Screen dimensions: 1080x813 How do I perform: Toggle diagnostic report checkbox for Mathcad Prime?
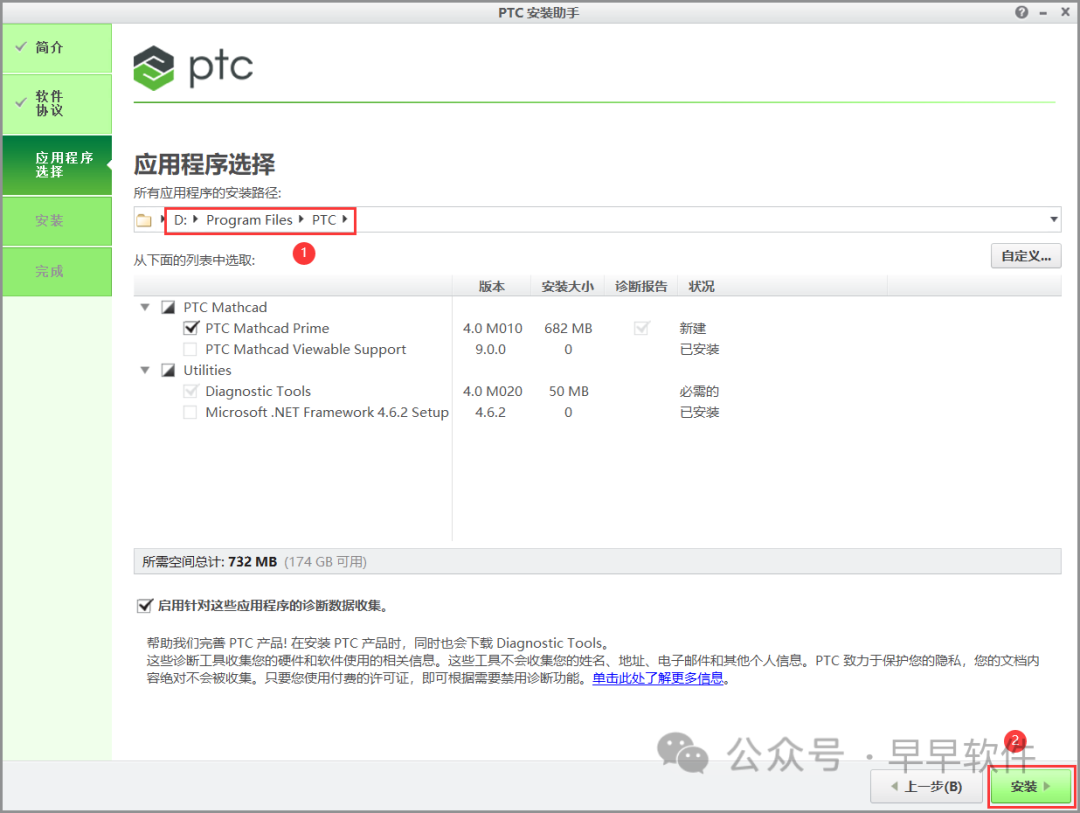click(641, 328)
